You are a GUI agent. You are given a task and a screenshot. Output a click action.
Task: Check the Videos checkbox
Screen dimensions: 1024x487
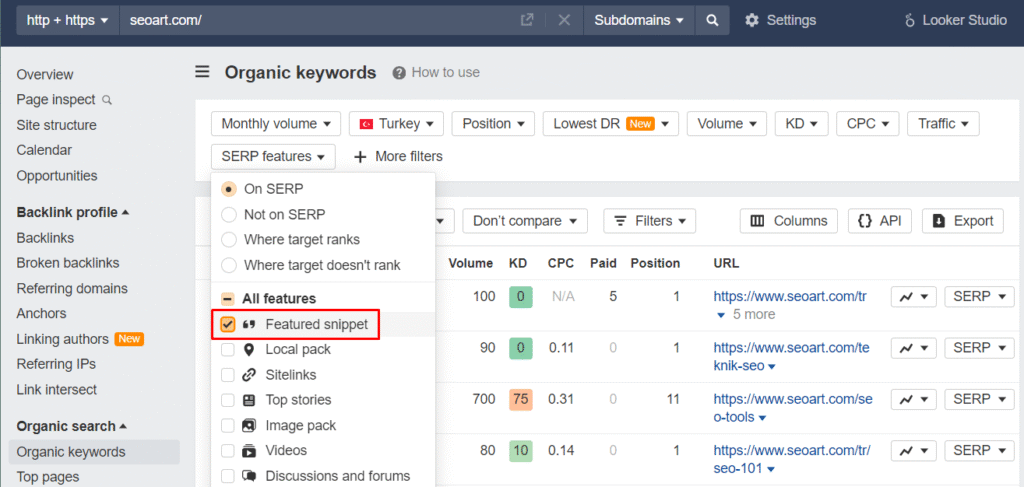[x=228, y=450]
